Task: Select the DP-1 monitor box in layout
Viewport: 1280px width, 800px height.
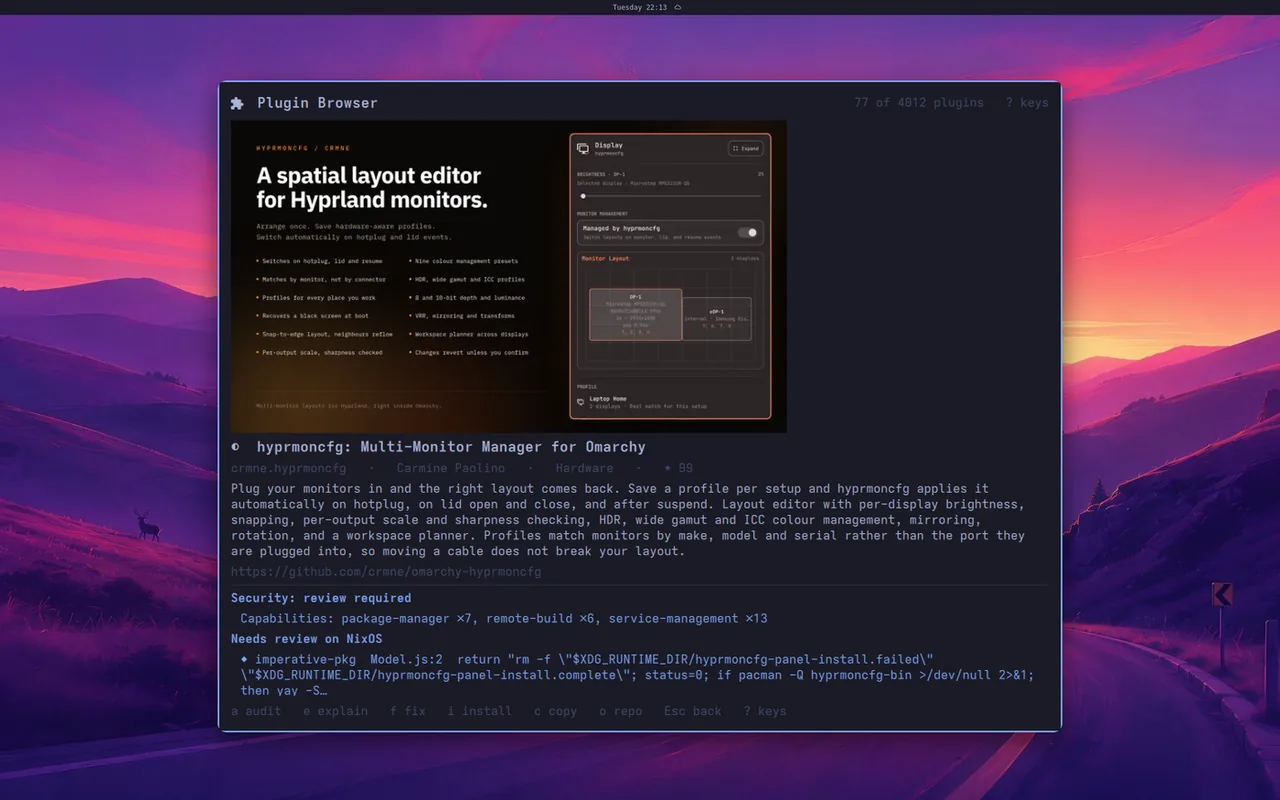Action: click(x=635, y=314)
